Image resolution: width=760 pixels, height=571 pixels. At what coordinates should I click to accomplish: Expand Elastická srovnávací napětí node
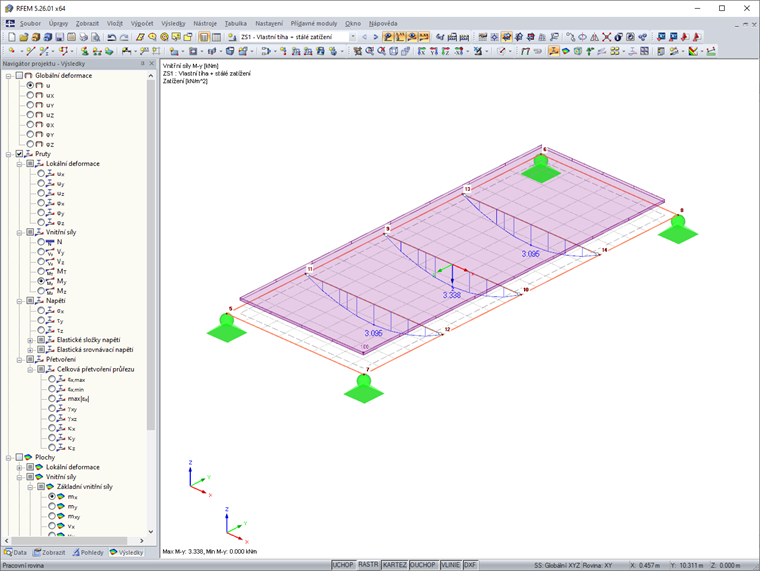(30, 349)
